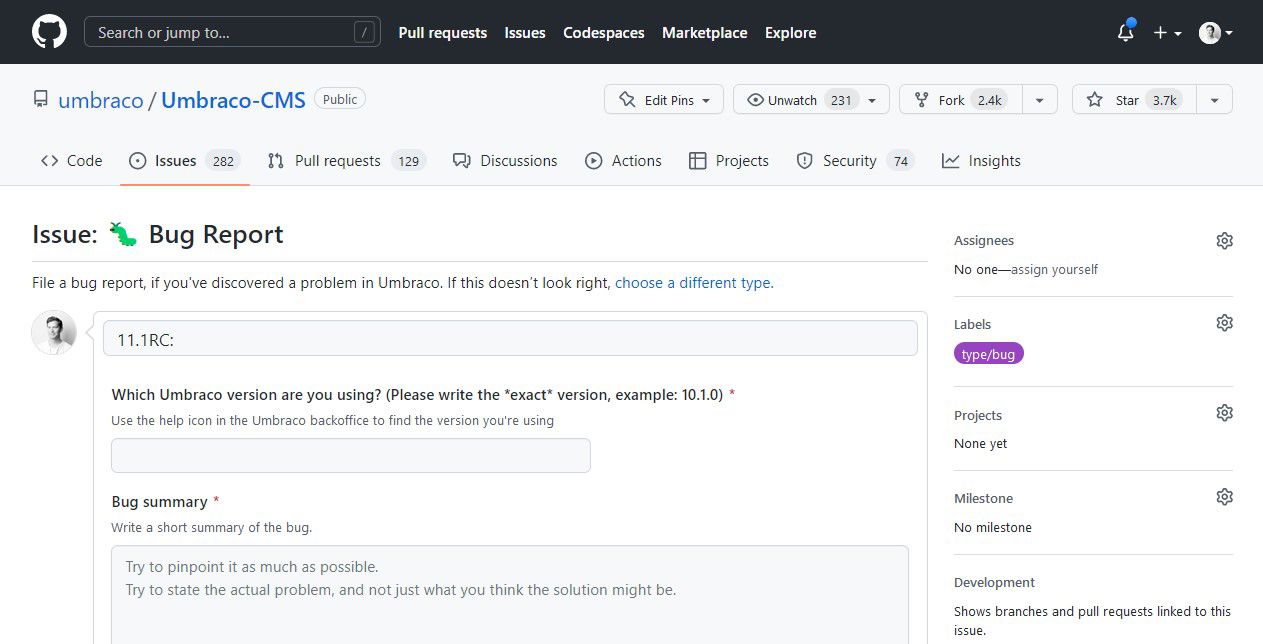Open the user avatar menu in header
1263x644 pixels.
pyautogui.click(x=1216, y=33)
